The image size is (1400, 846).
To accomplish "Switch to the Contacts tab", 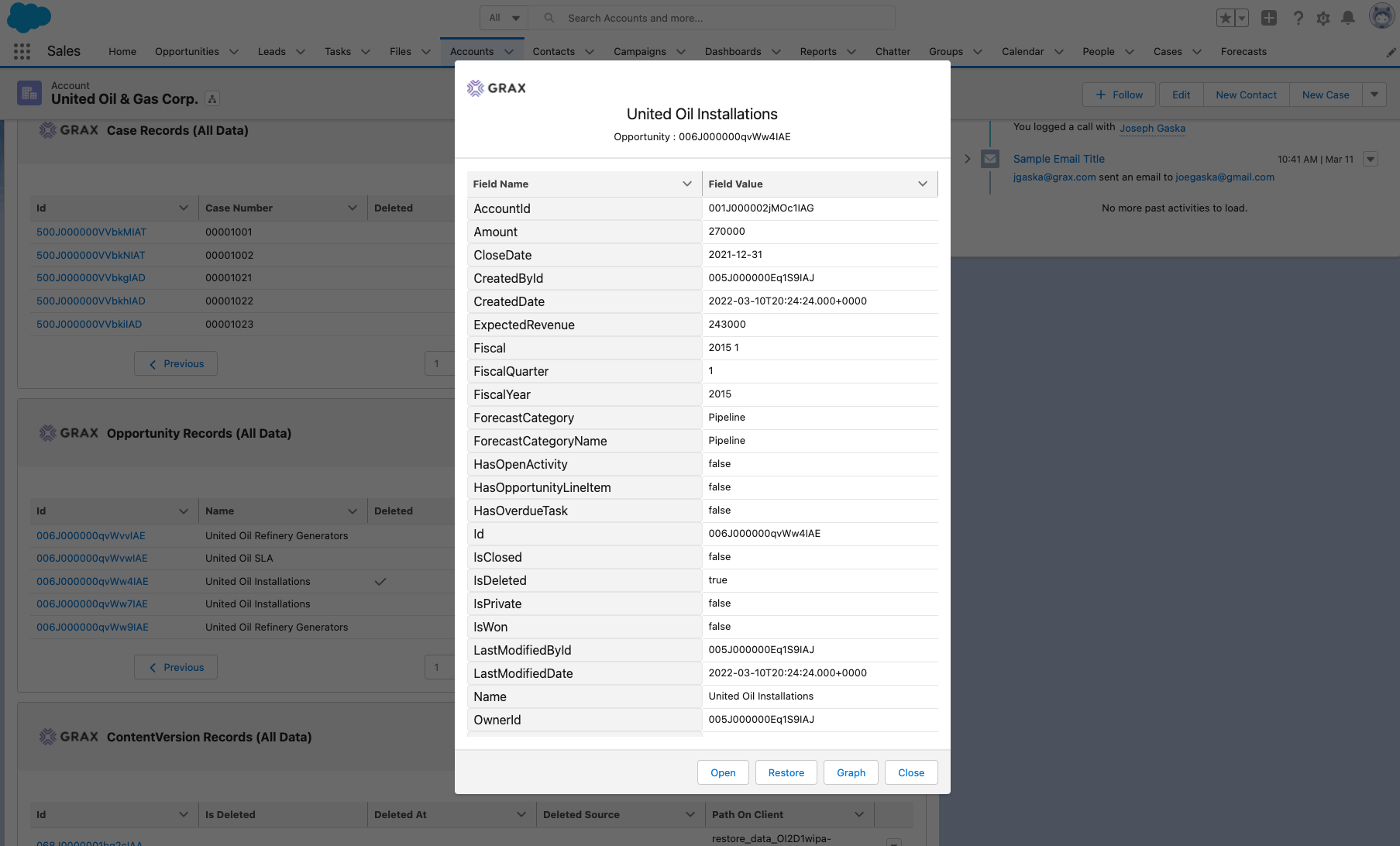I will (x=554, y=52).
